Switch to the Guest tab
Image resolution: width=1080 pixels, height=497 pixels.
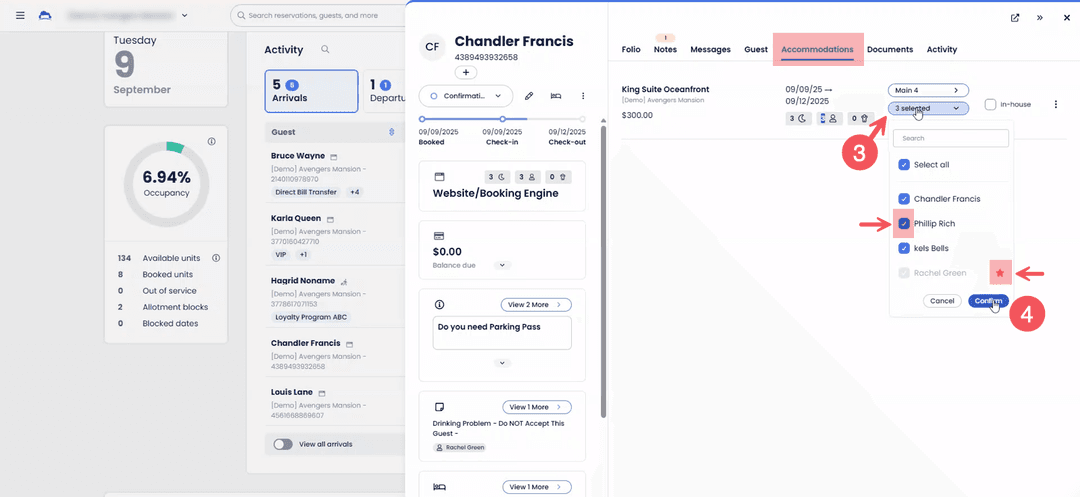[x=756, y=50]
